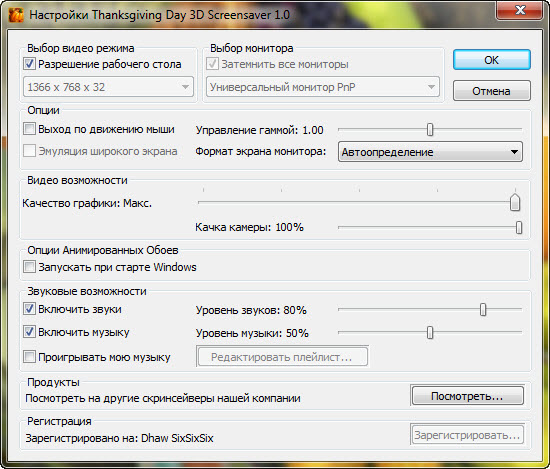Click the Зарегистрировать... button
The height and width of the screenshot is (469, 550).
point(467,435)
